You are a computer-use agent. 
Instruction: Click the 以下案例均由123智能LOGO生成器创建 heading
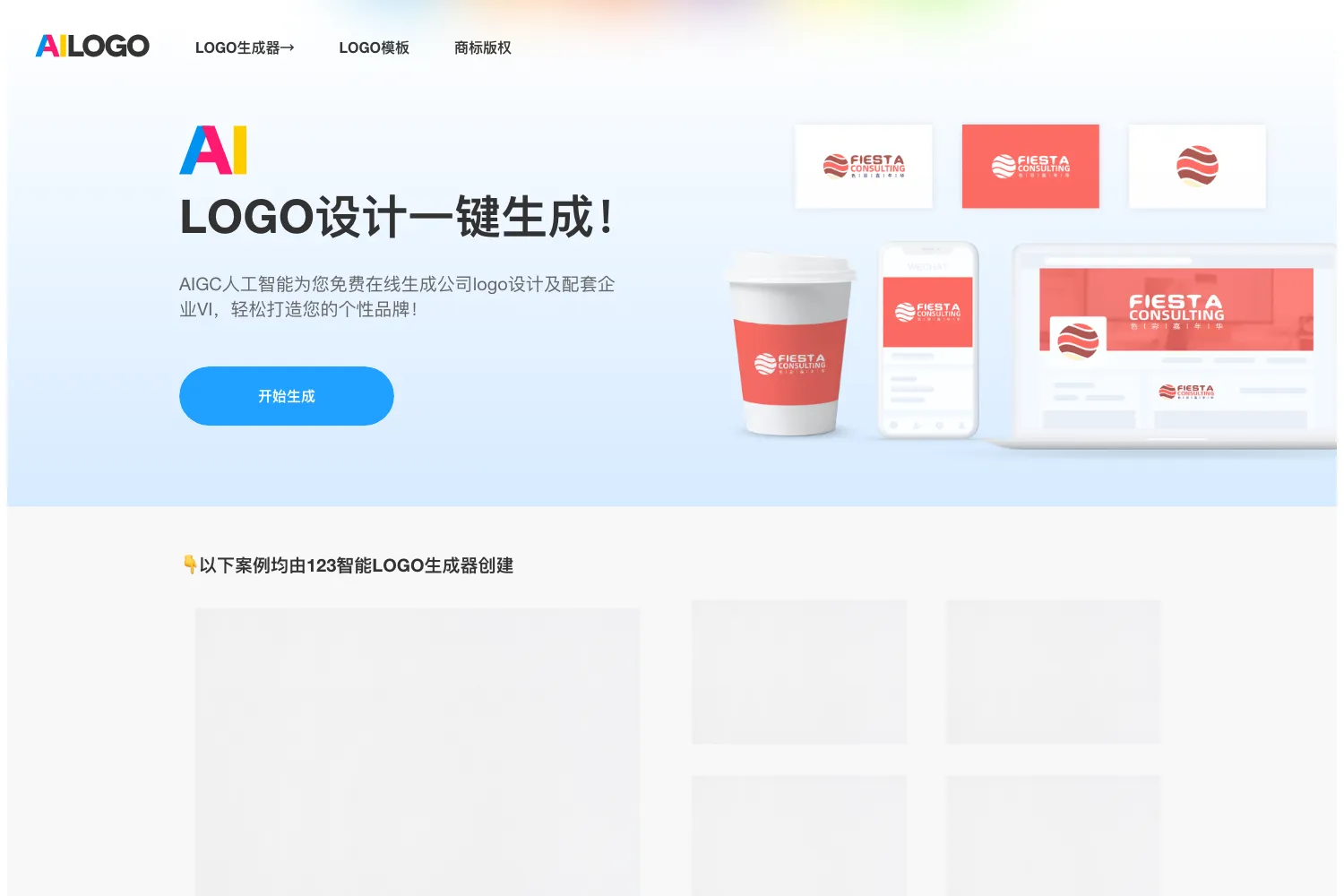356,565
